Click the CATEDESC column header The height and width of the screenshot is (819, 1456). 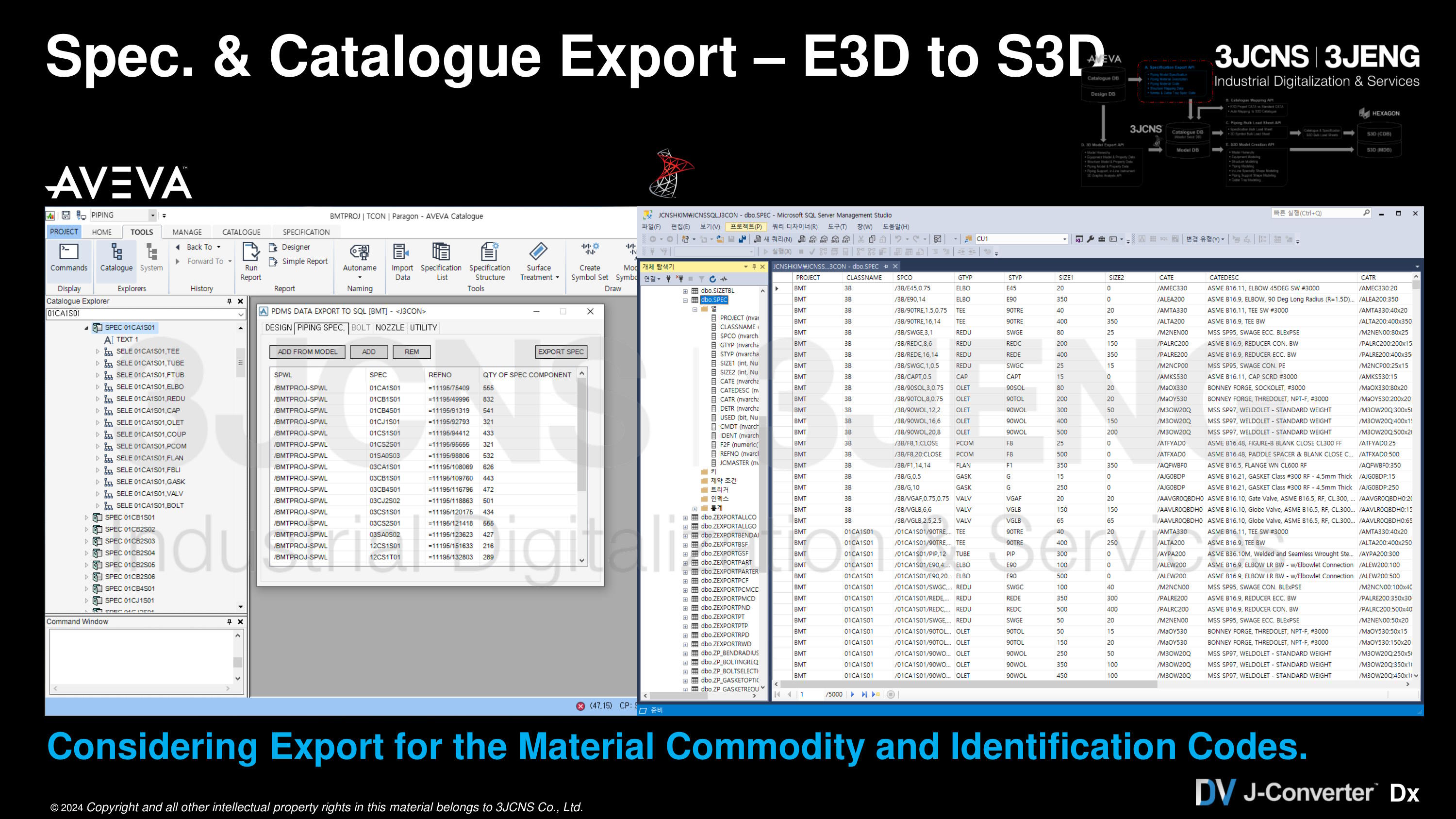tap(1281, 278)
